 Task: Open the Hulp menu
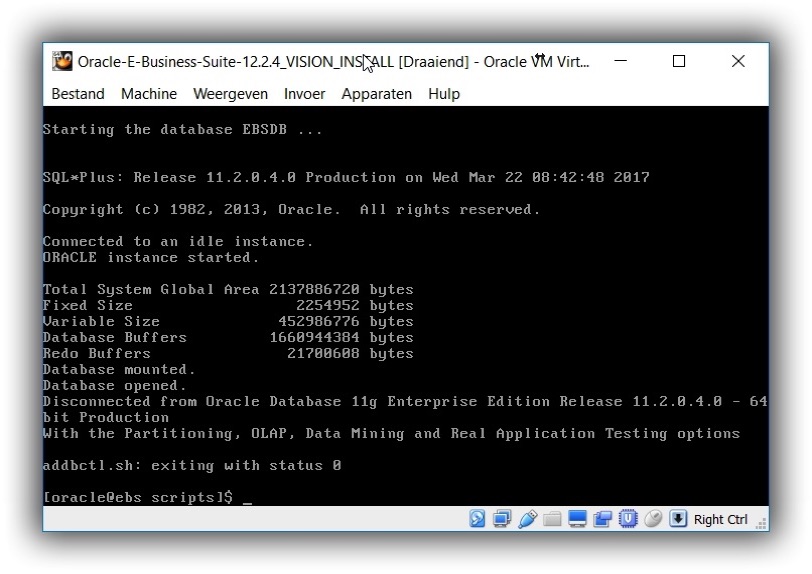tap(444, 94)
